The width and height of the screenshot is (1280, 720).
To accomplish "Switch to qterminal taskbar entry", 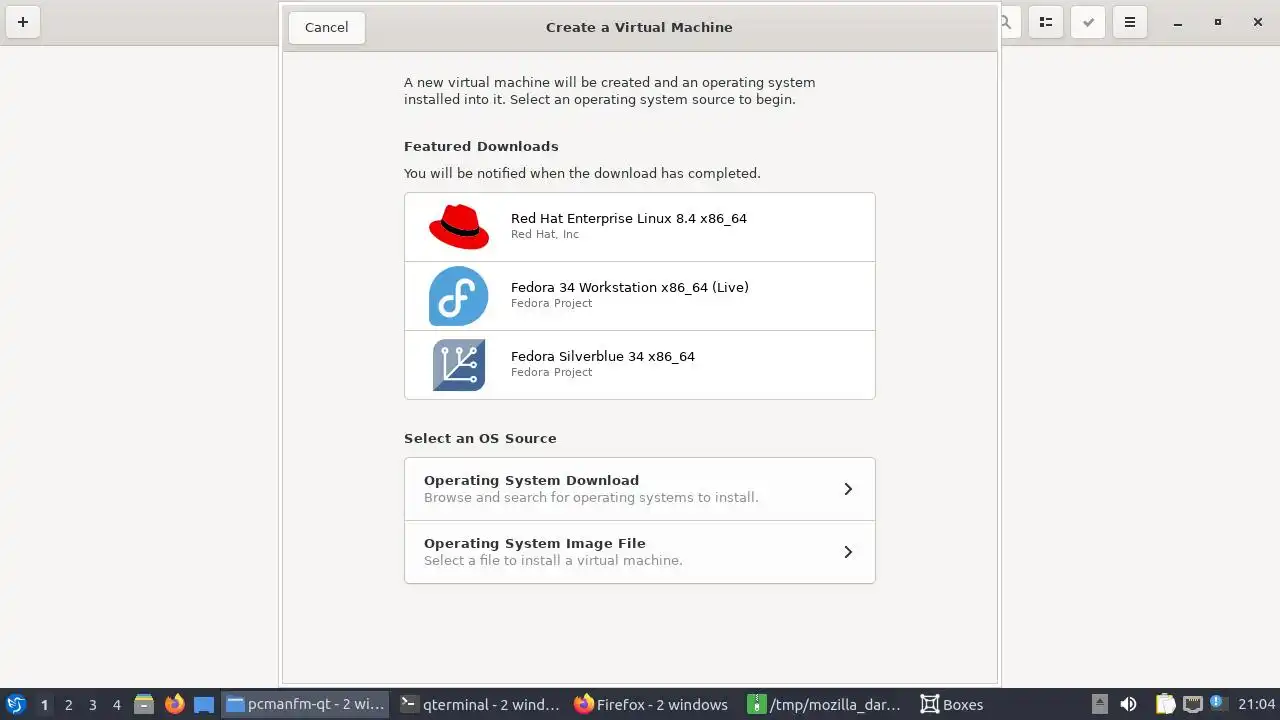I will pos(480,704).
